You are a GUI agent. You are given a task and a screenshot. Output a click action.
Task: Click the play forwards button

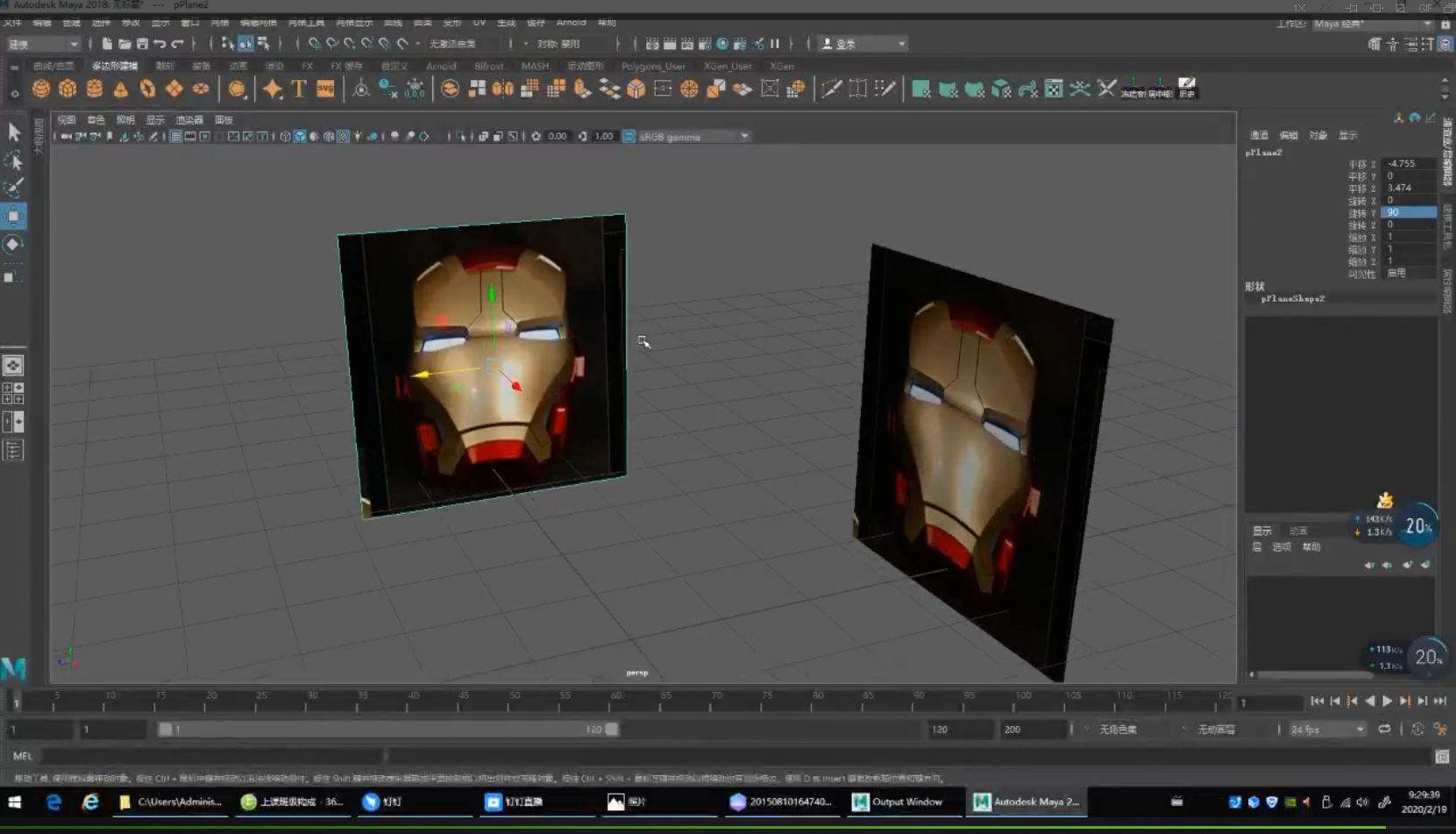pyautogui.click(x=1387, y=701)
